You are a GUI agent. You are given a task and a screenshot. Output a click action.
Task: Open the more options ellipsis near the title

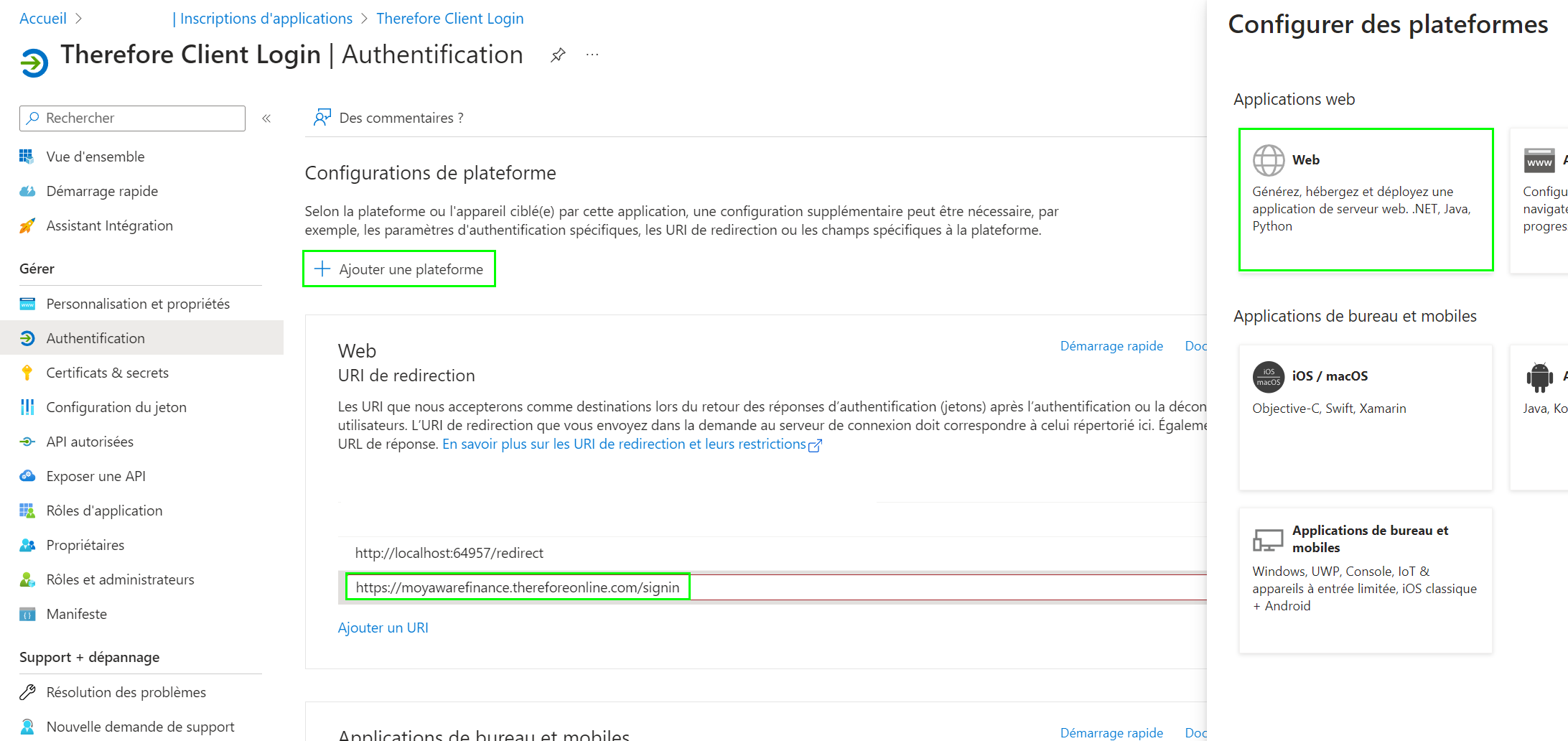(x=592, y=55)
